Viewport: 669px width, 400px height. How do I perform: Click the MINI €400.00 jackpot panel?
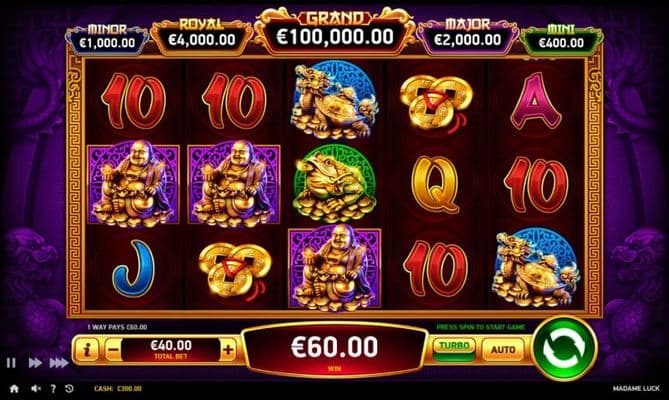click(x=561, y=39)
